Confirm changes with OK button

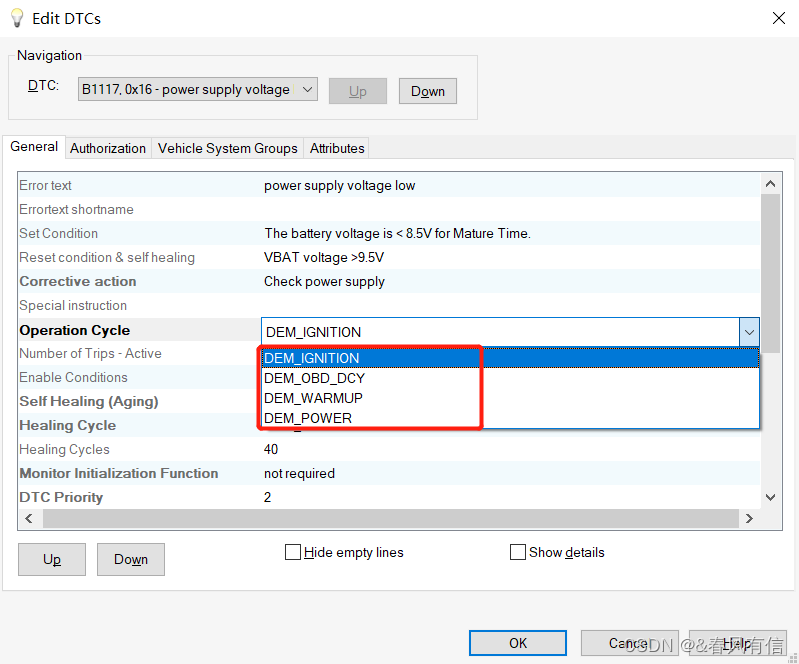click(x=518, y=643)
